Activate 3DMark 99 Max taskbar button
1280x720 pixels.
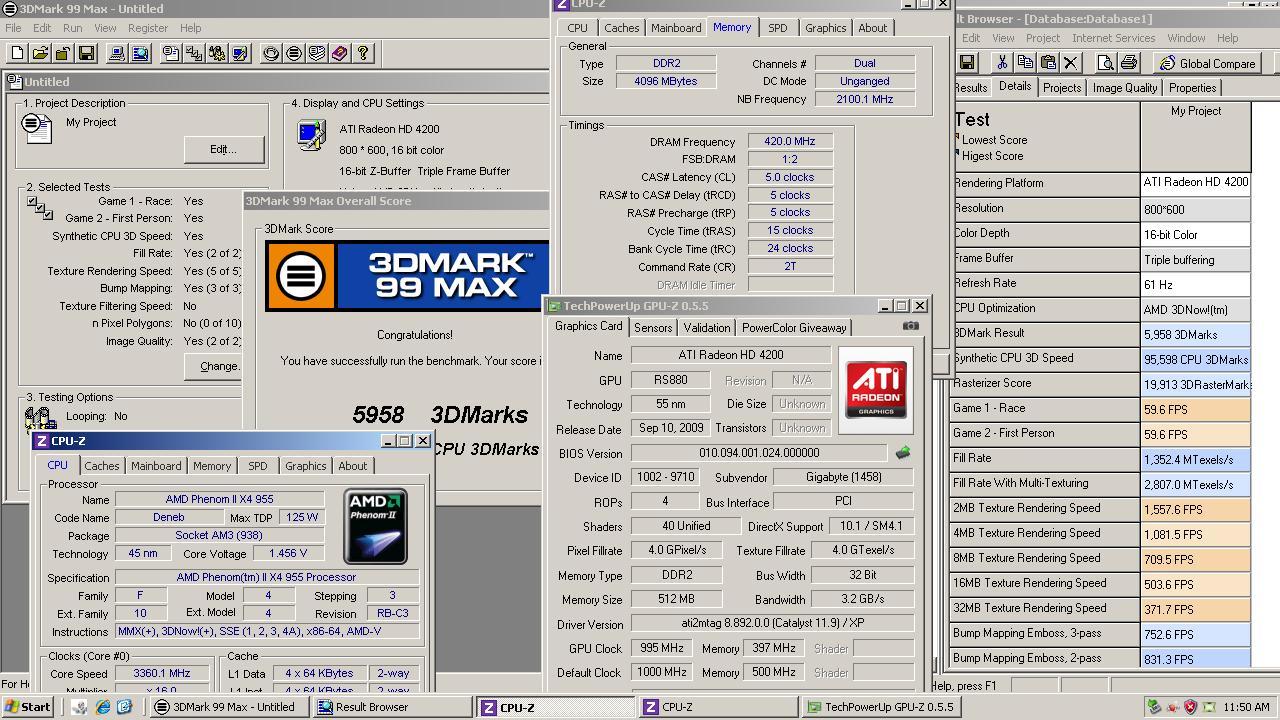228,707
